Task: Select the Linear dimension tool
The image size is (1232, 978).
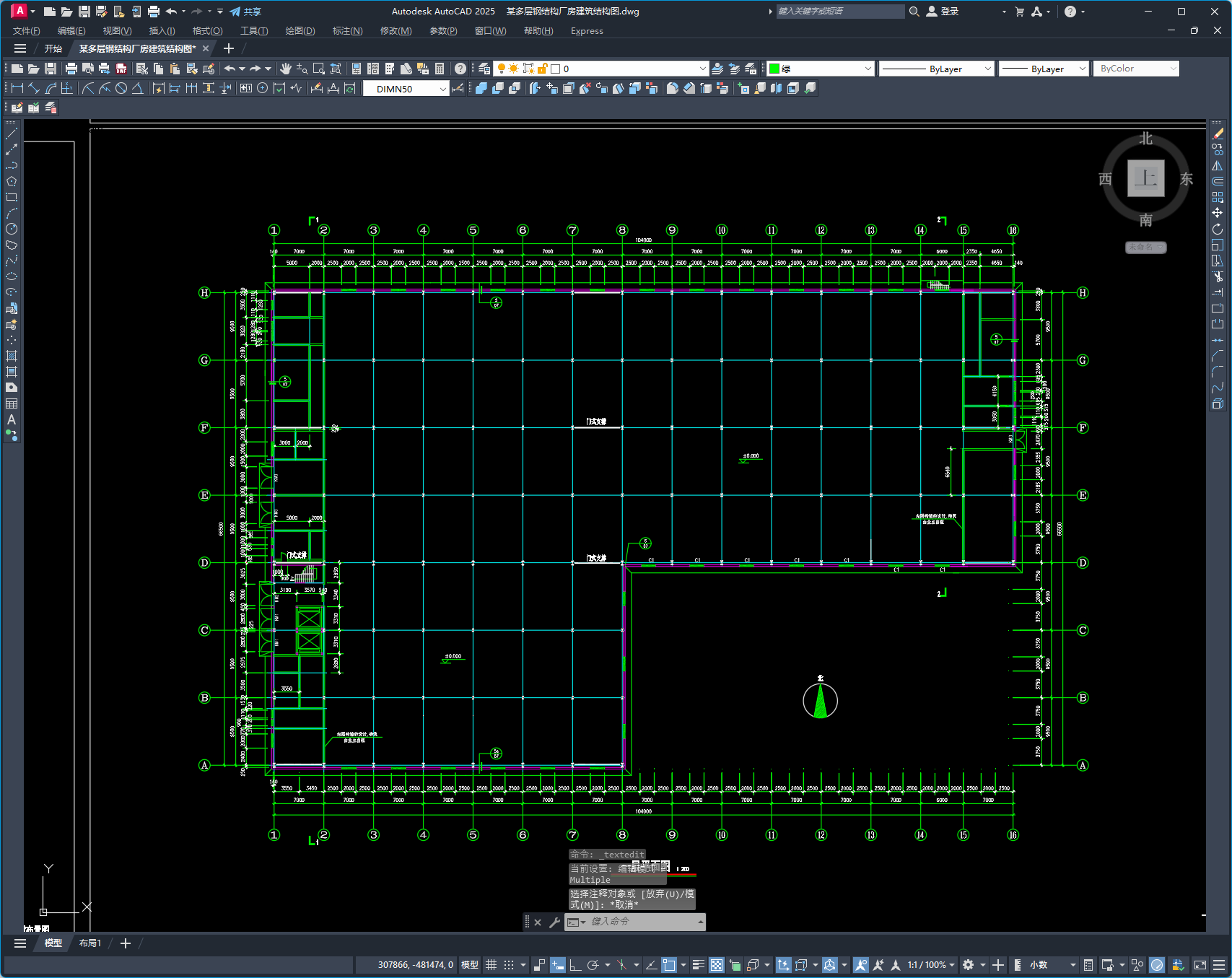Action: (x=17, y=88)
